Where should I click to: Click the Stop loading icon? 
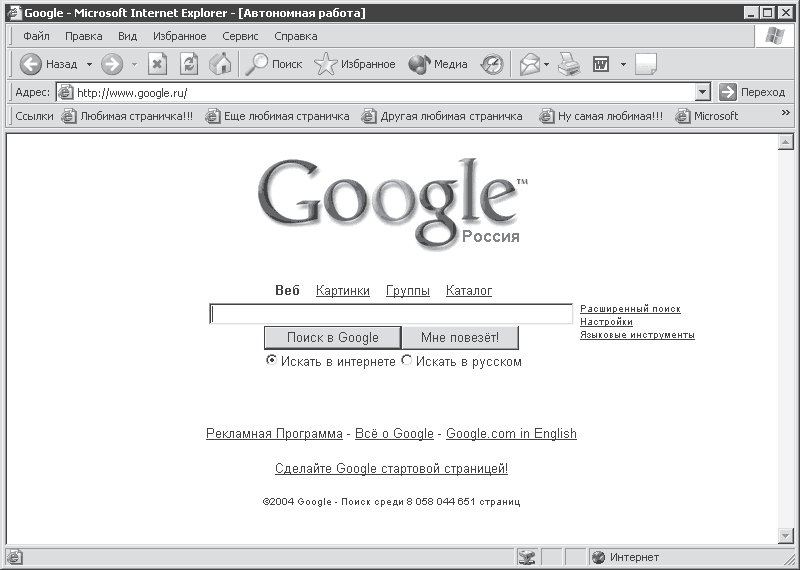158,64
